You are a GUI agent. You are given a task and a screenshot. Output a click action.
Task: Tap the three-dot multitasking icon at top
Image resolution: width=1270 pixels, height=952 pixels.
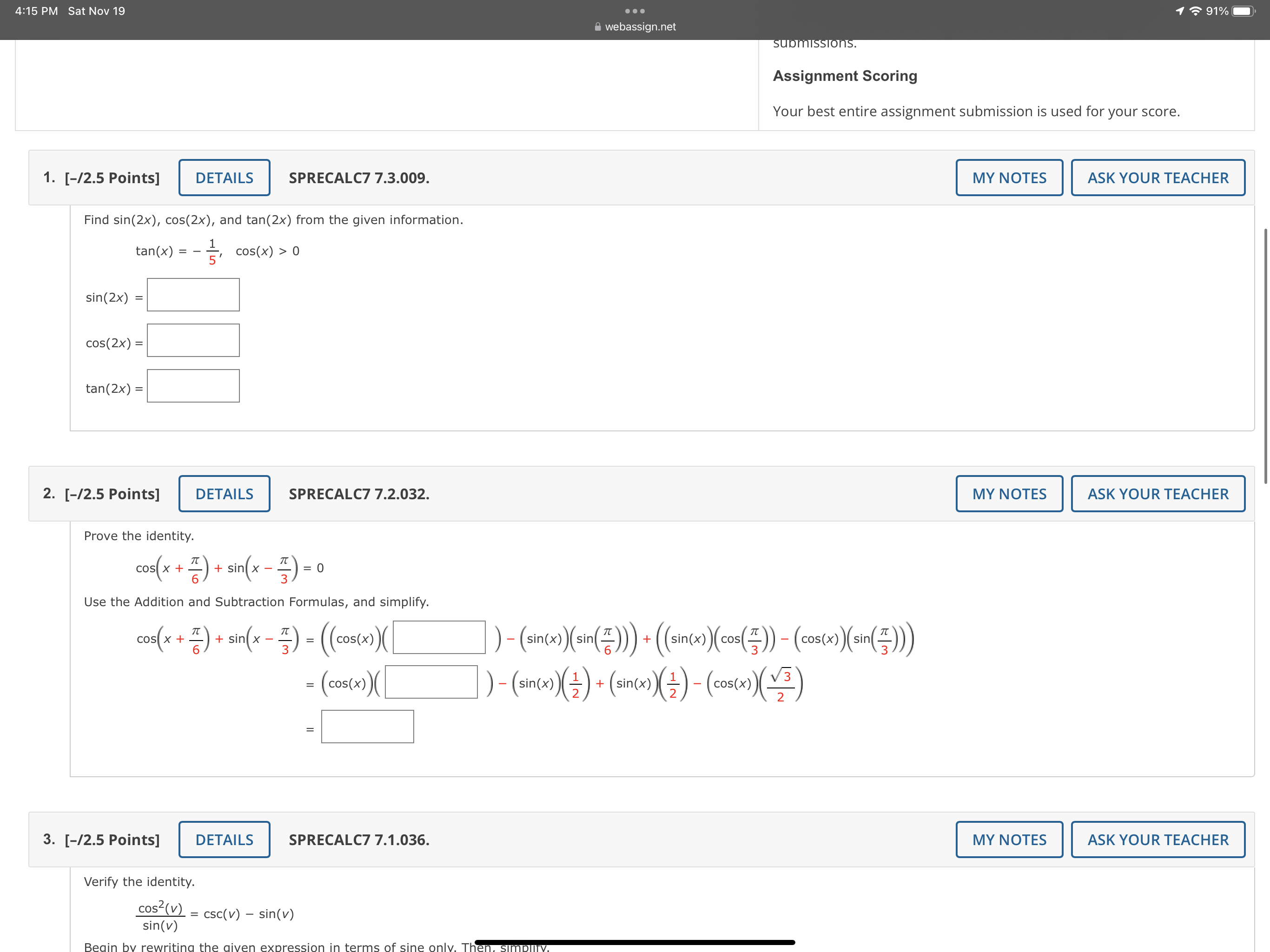[635, 11]
